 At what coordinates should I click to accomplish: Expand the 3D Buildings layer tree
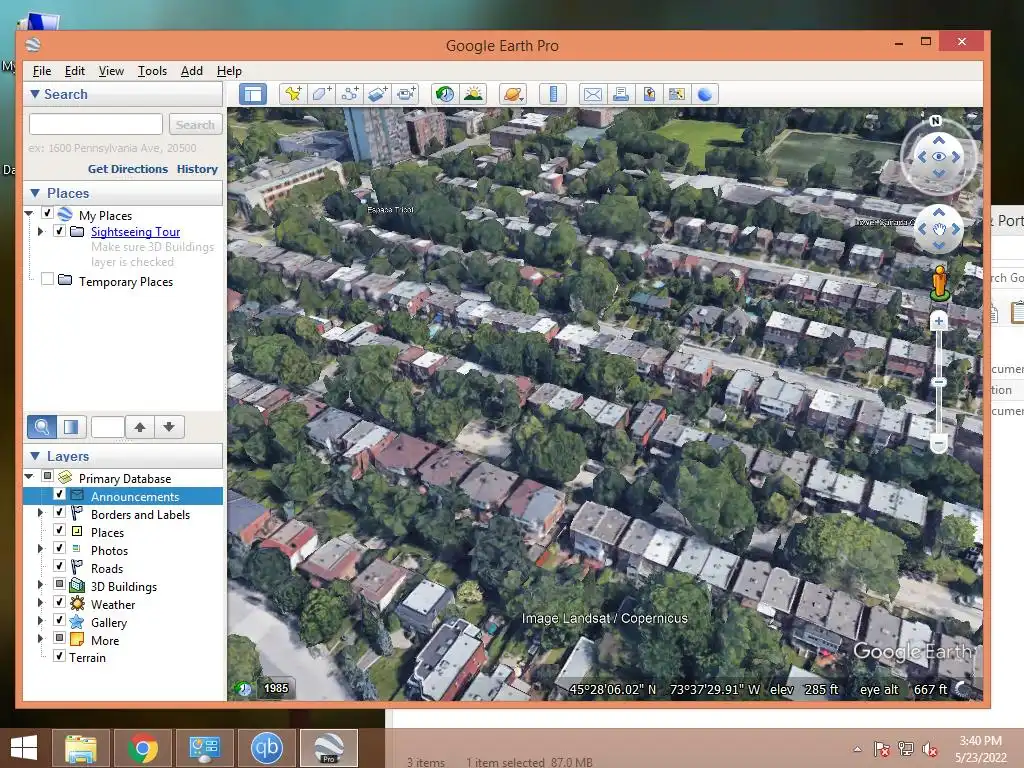(x=40, y=585)
